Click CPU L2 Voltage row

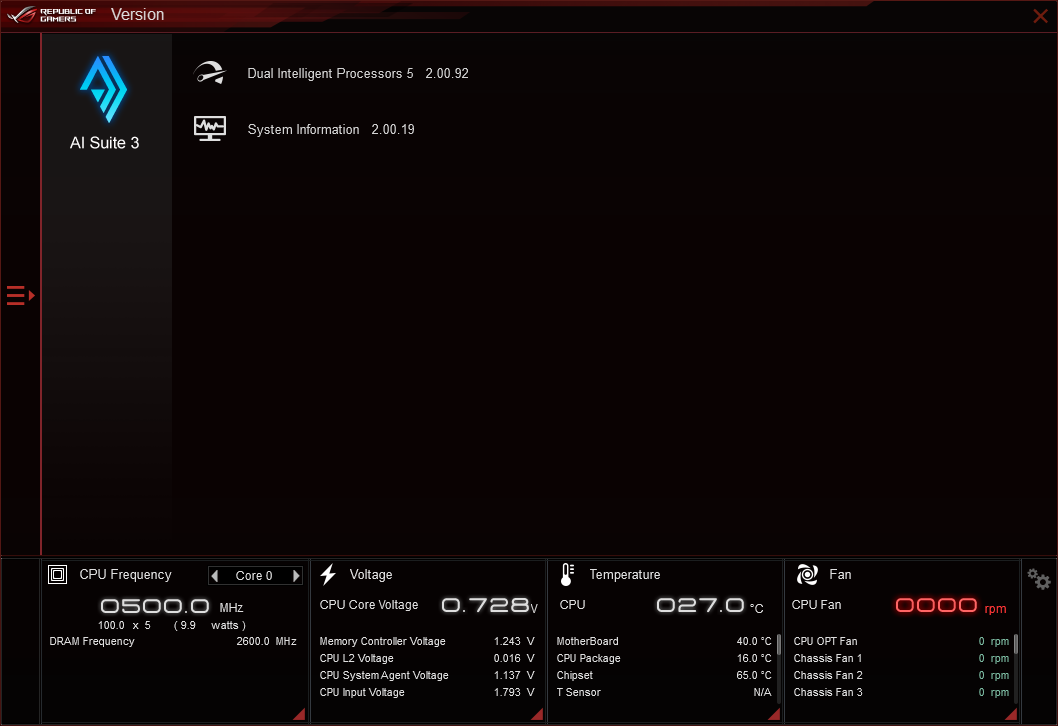[427, 658]
